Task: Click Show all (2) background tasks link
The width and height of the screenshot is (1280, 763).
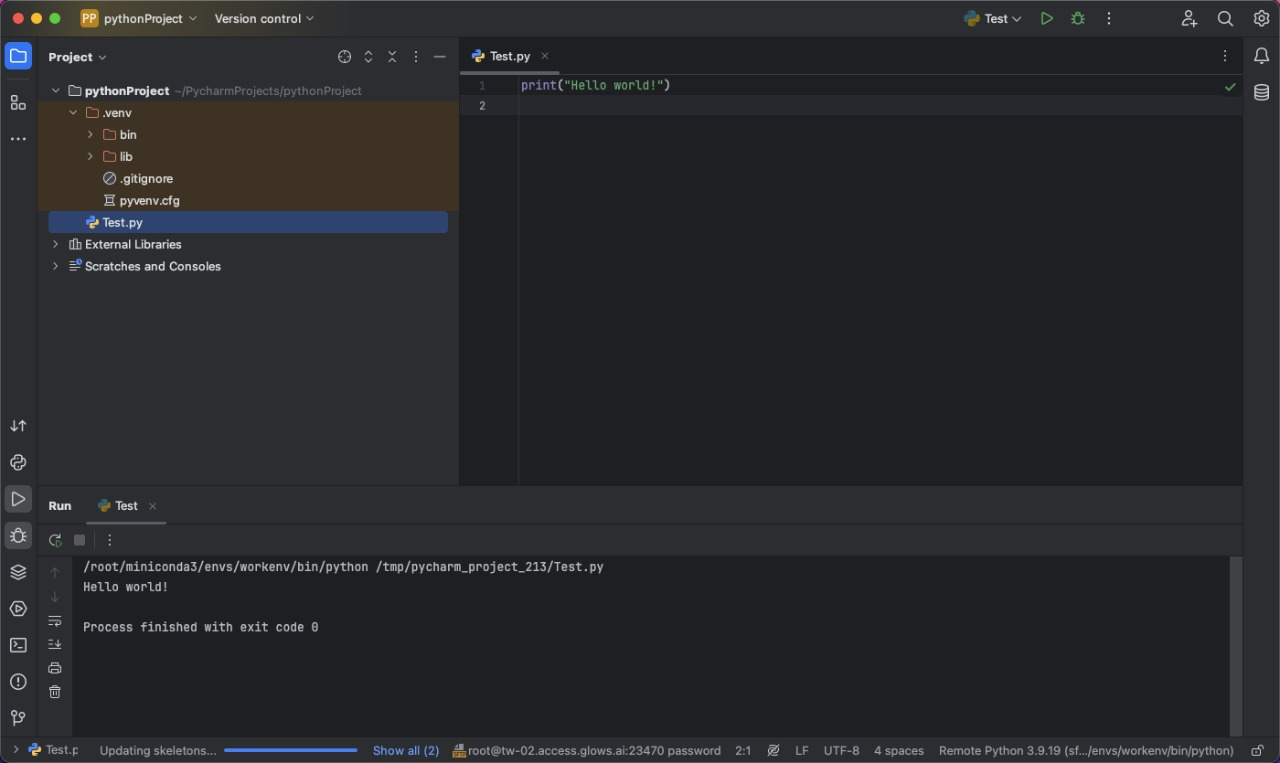Action: pos(406,750)
